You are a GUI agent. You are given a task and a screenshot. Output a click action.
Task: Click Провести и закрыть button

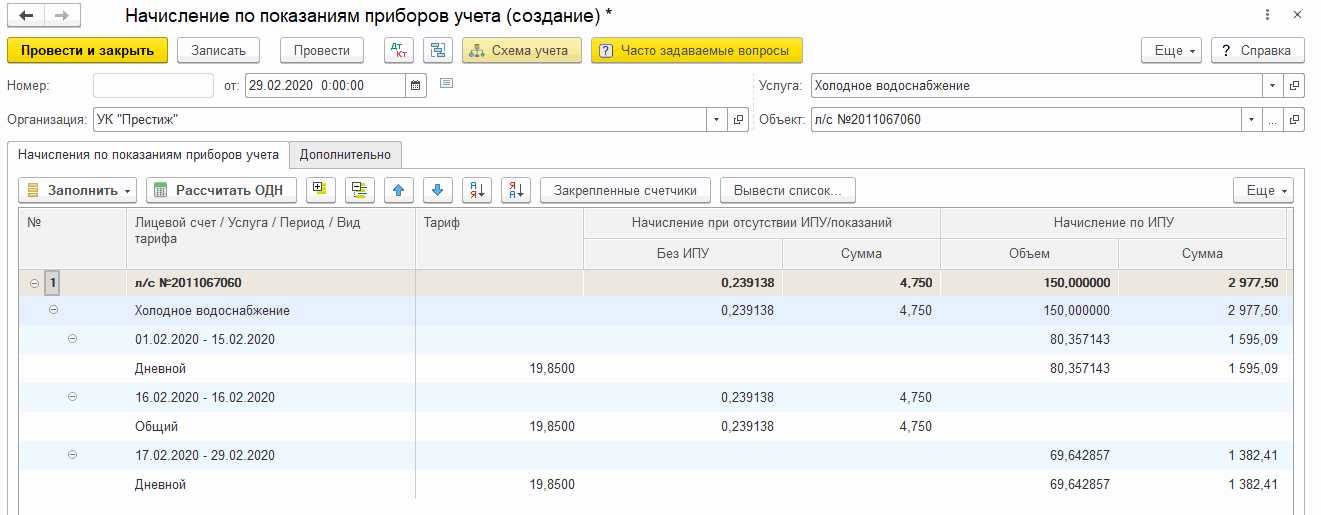point(87,50)
